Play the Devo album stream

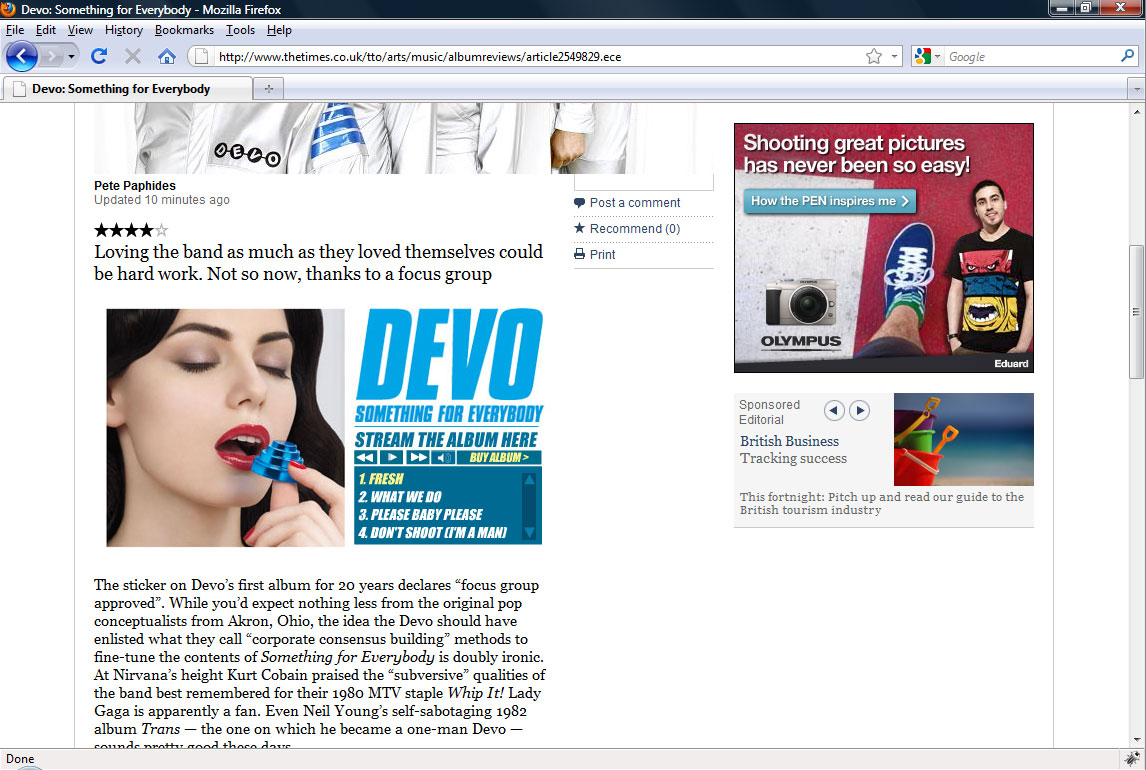(392, 457)
